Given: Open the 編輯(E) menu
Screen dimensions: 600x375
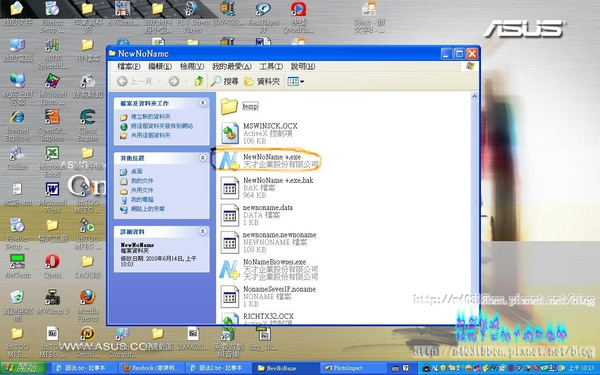Looking at the screenshot, I should 160,66.
